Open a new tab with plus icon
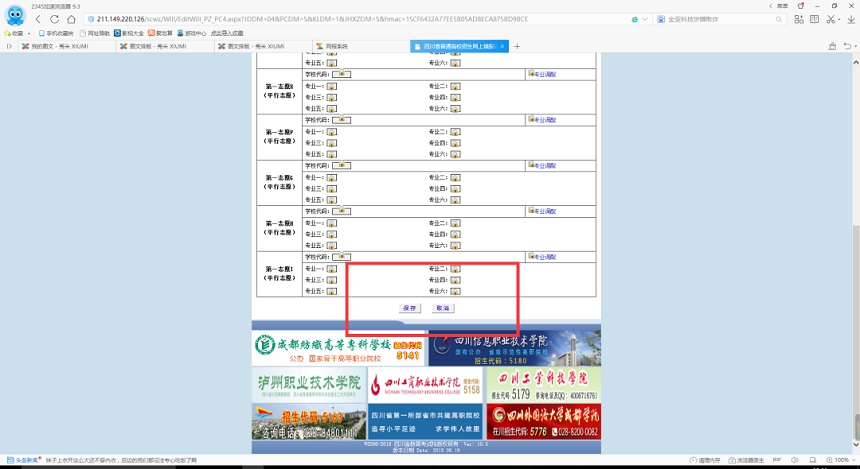860x469 pixels. (x=517, y=46)
